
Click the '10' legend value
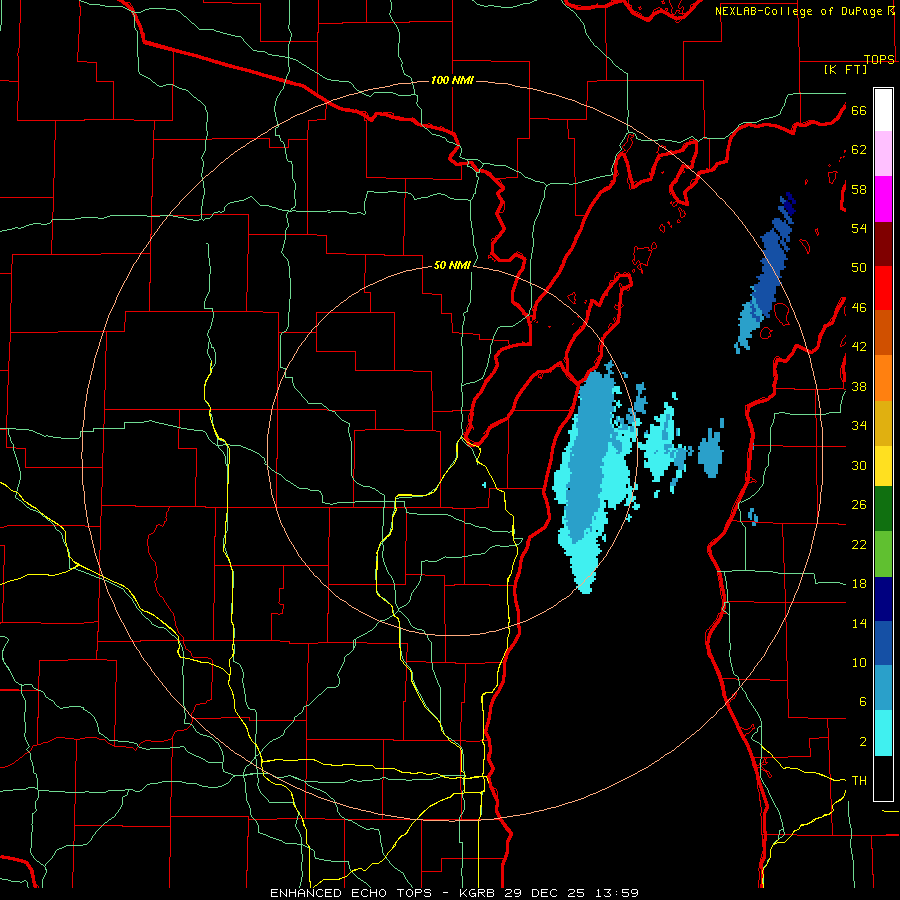tap(859, 663)
